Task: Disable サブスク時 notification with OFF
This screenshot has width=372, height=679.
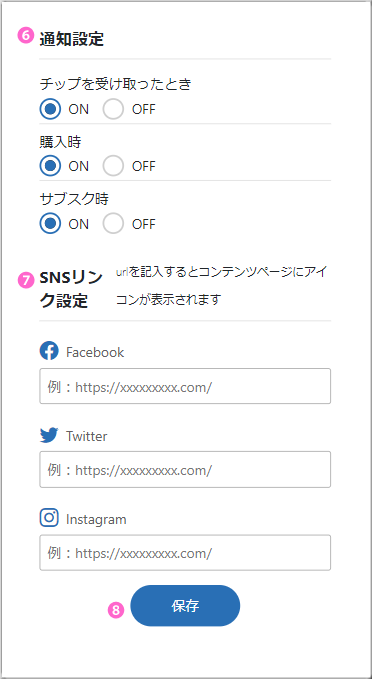Action: click(113, 224)
